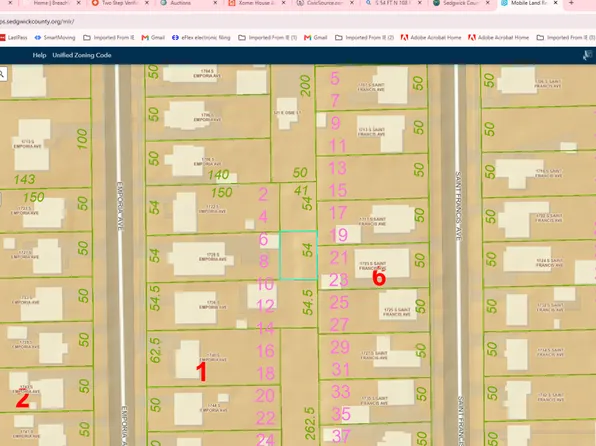Click pink lot number 12

pyautogui.click(x=265, y=306)
